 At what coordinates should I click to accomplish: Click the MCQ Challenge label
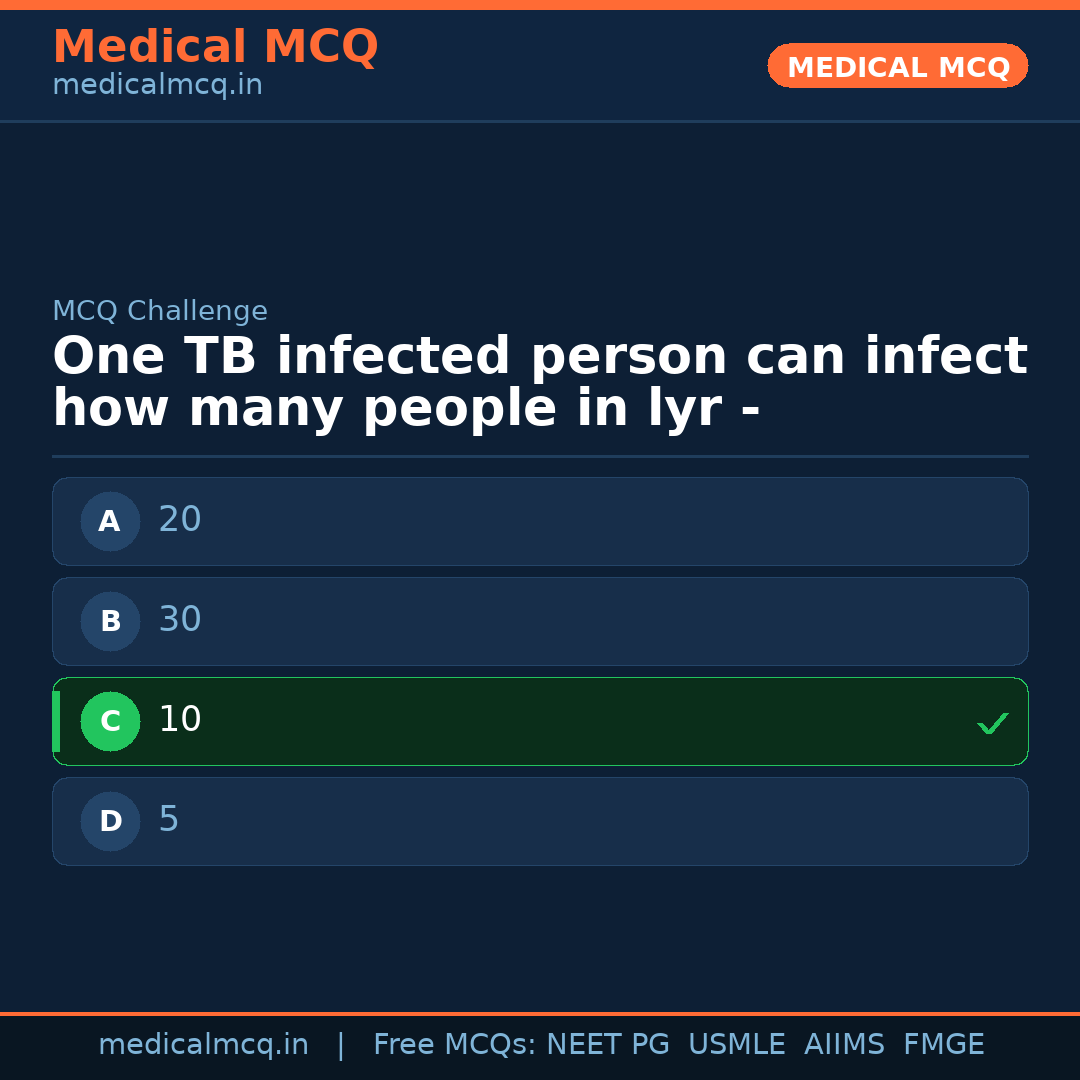pyautogui.click(x=160, y=312)
